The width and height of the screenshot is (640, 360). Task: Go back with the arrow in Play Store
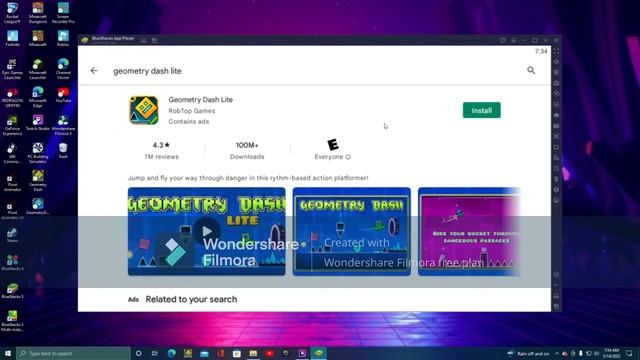pos(94,71)
